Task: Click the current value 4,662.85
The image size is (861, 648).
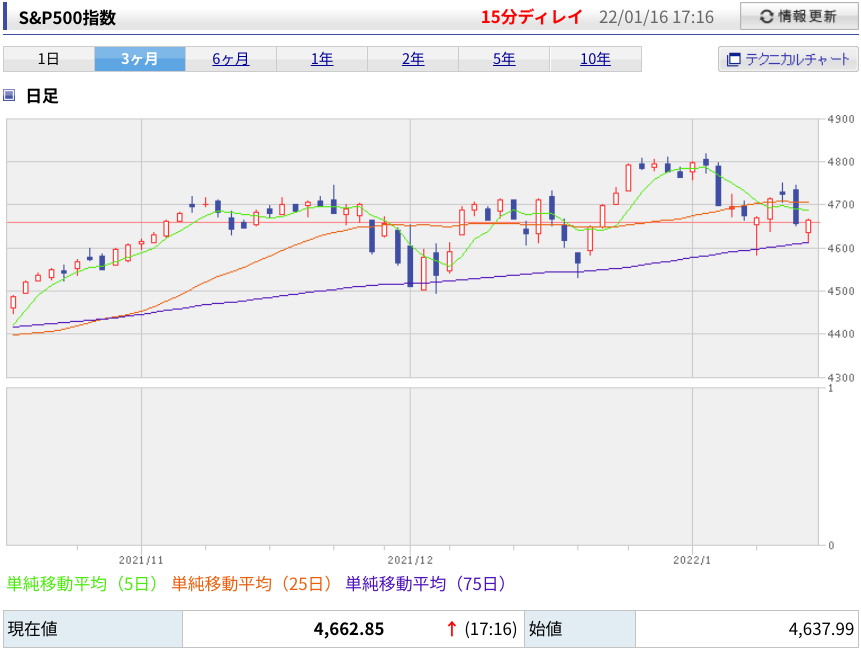Action: pyautogui.click(x=349, y=629)
